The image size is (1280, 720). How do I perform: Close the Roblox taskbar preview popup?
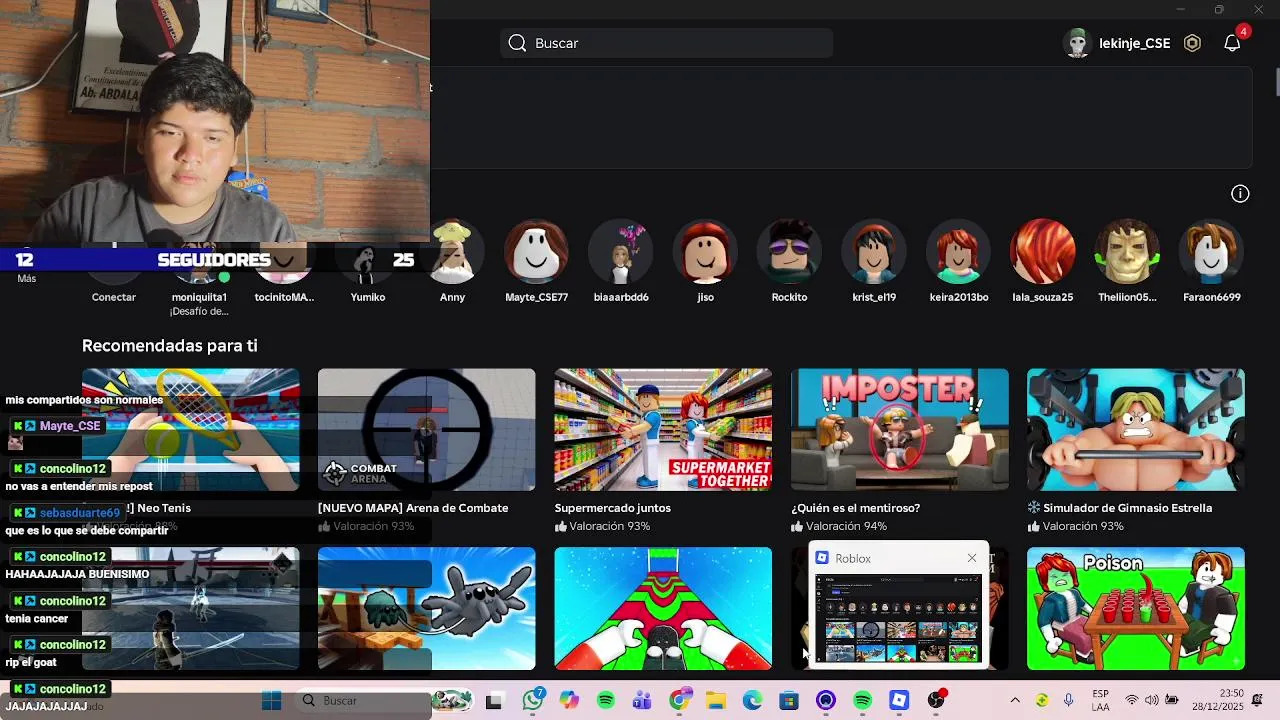[x=972, y=558]
